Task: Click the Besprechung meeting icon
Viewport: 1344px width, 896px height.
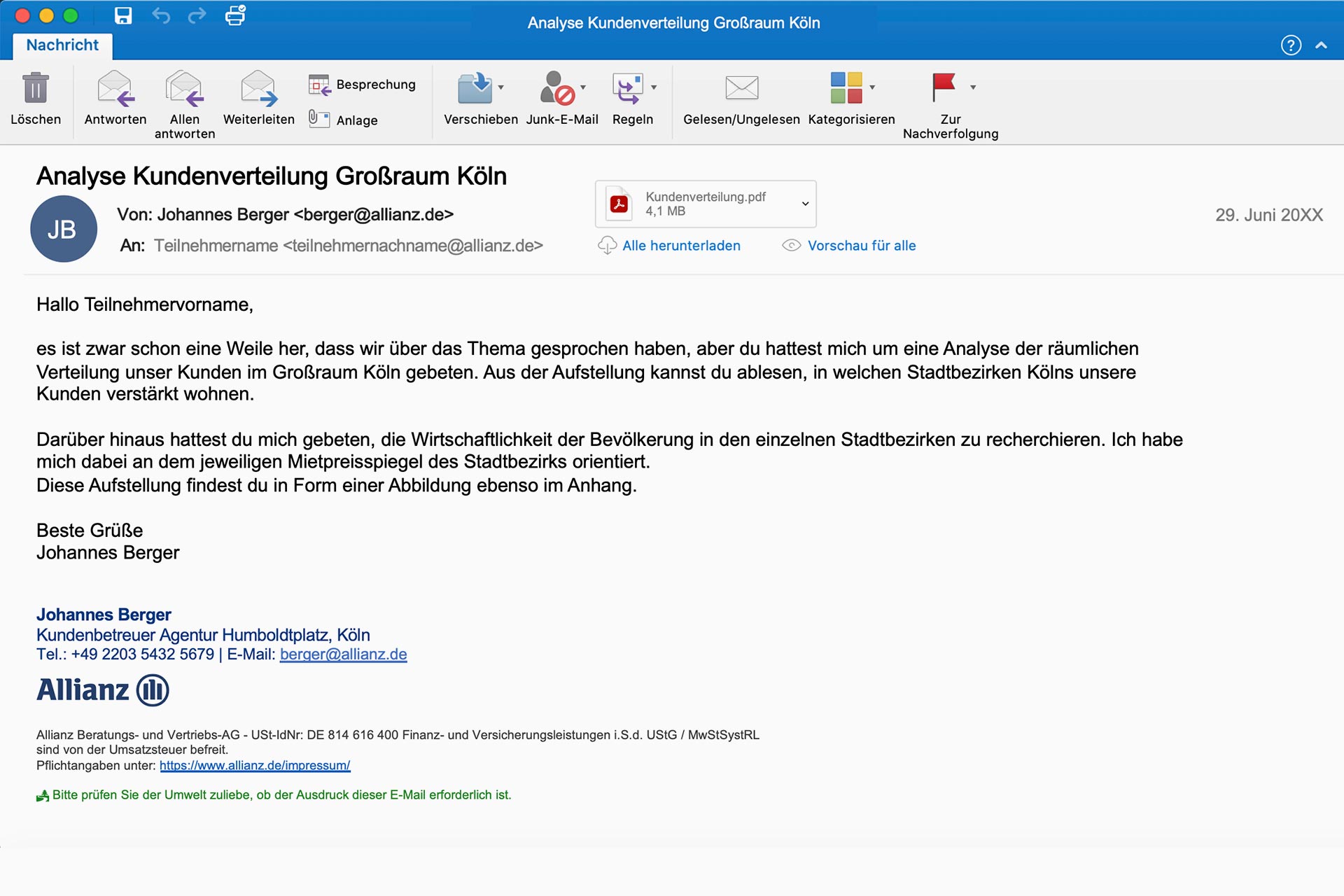Action: 319,85
